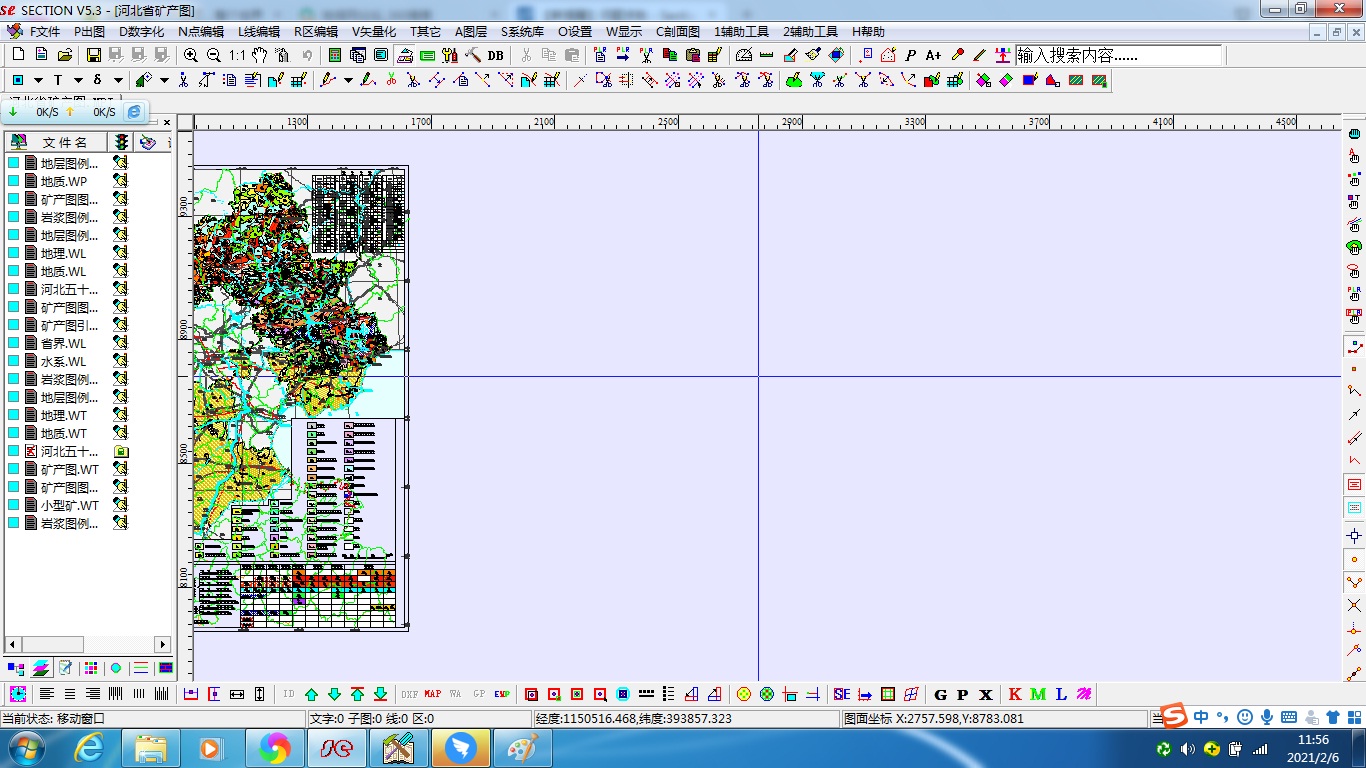The image size is (1366, 768).
Task: Open Internet Explorer from the taskbar
Action: tap(89, 747)
